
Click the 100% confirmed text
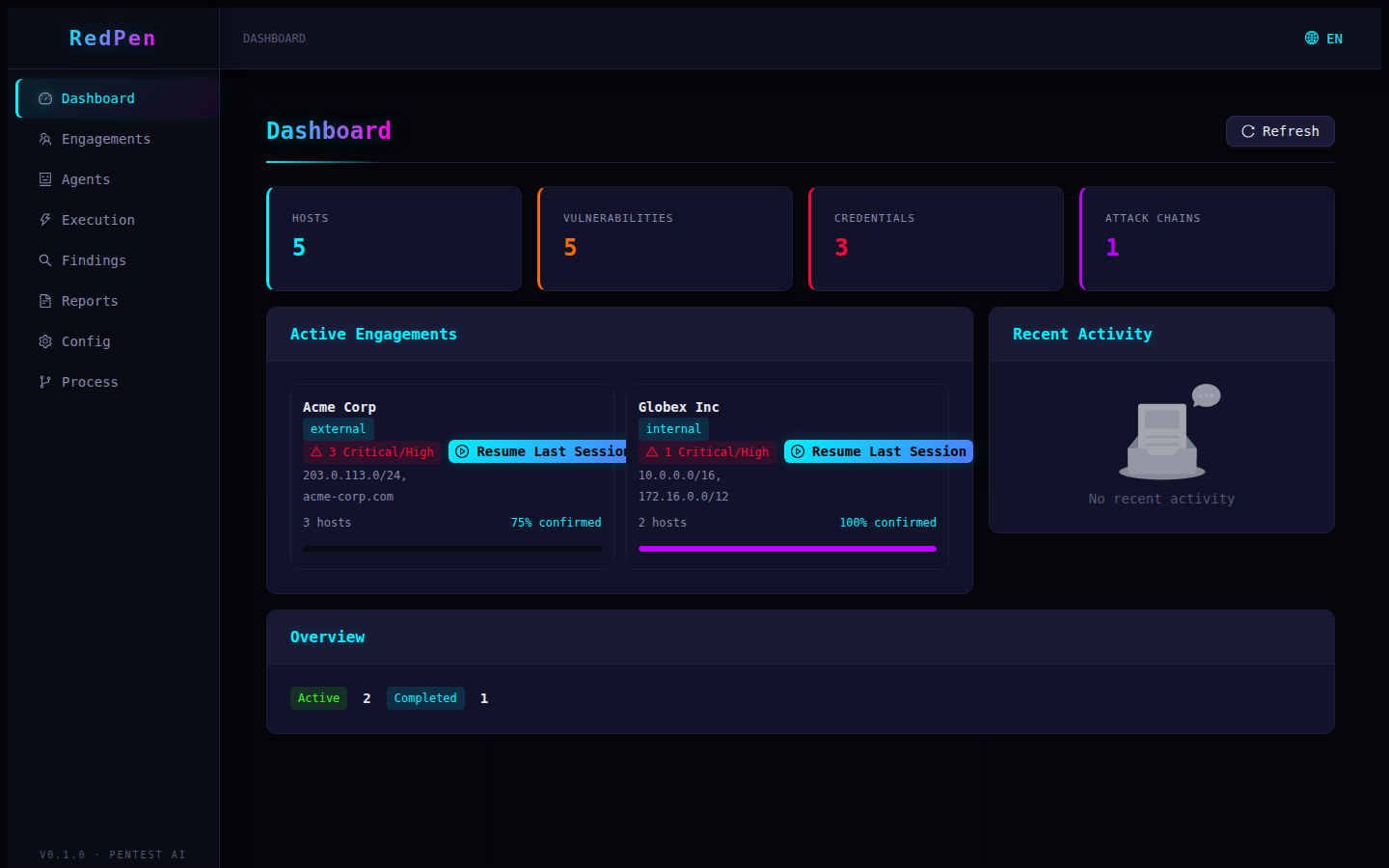(x=887, y=523)
